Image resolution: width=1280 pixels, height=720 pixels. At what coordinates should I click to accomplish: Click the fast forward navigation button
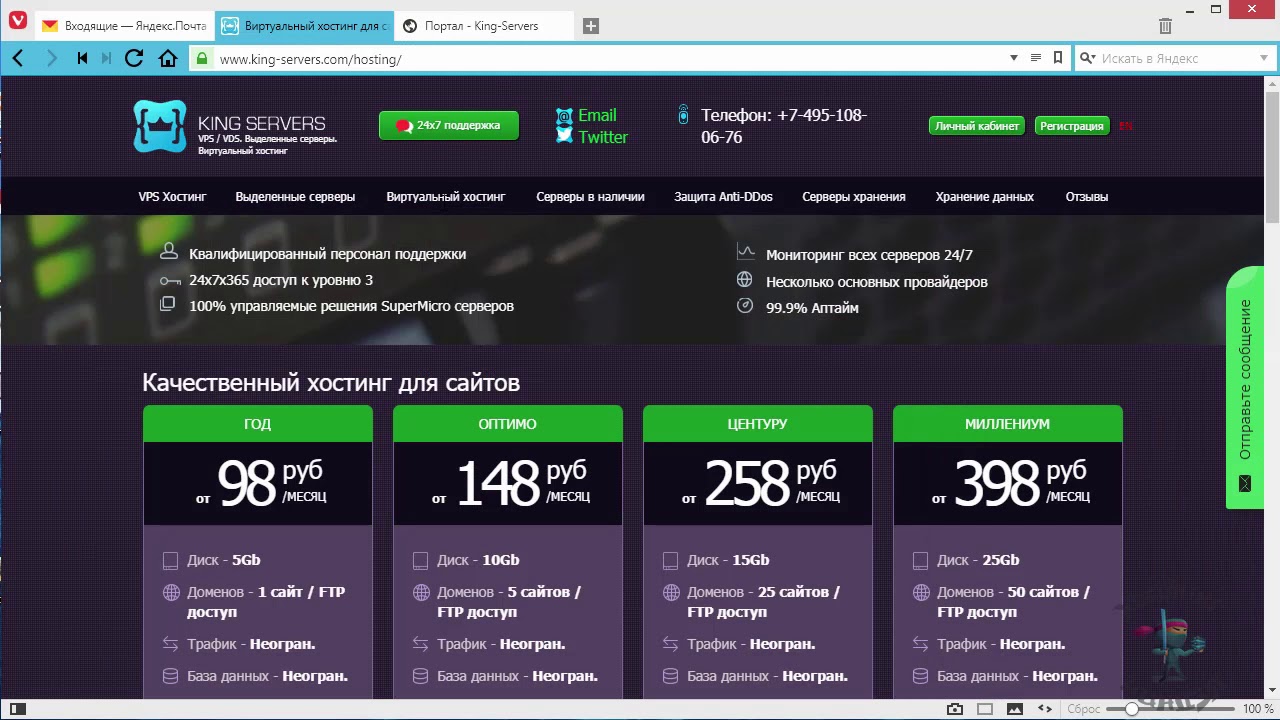[x=106, y=59]
